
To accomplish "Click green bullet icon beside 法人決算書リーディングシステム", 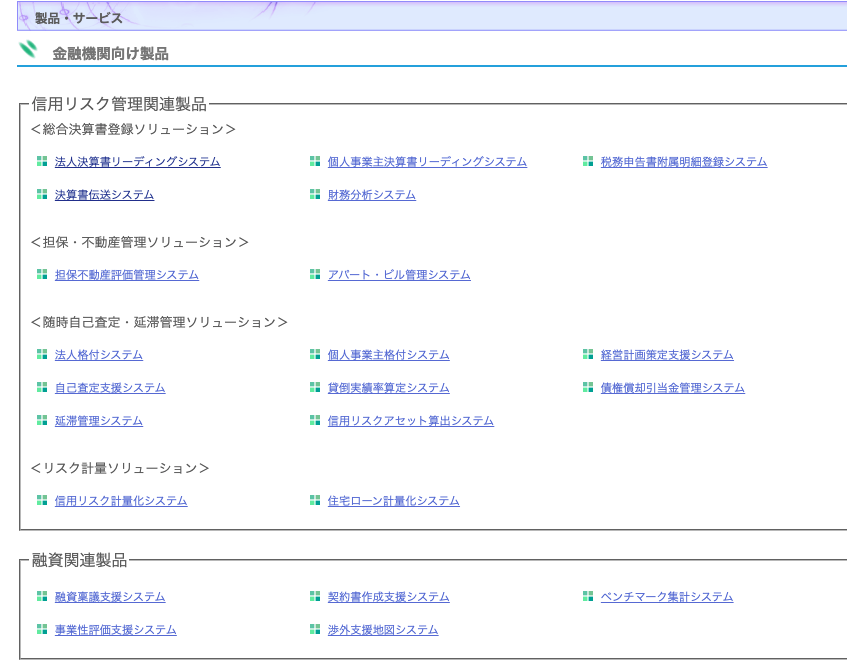I will click(x=42, y=161).
